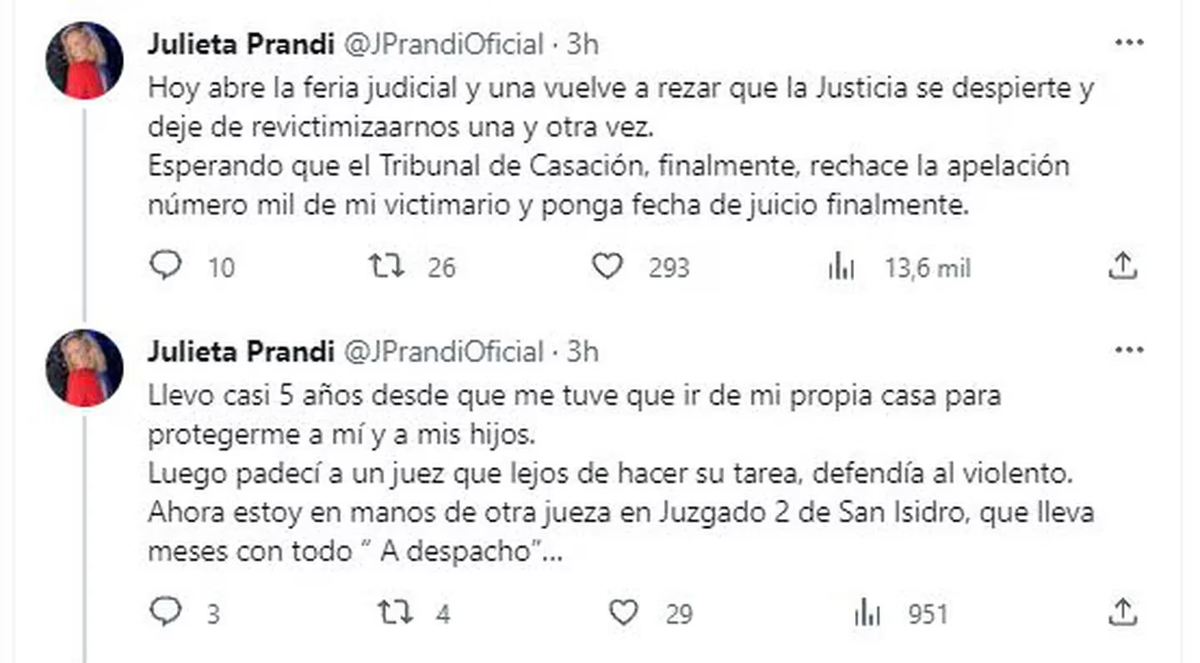Share the first tweet via the share icon
This screenshot has height=663, width=1200.
click(x=1122, y=266)
